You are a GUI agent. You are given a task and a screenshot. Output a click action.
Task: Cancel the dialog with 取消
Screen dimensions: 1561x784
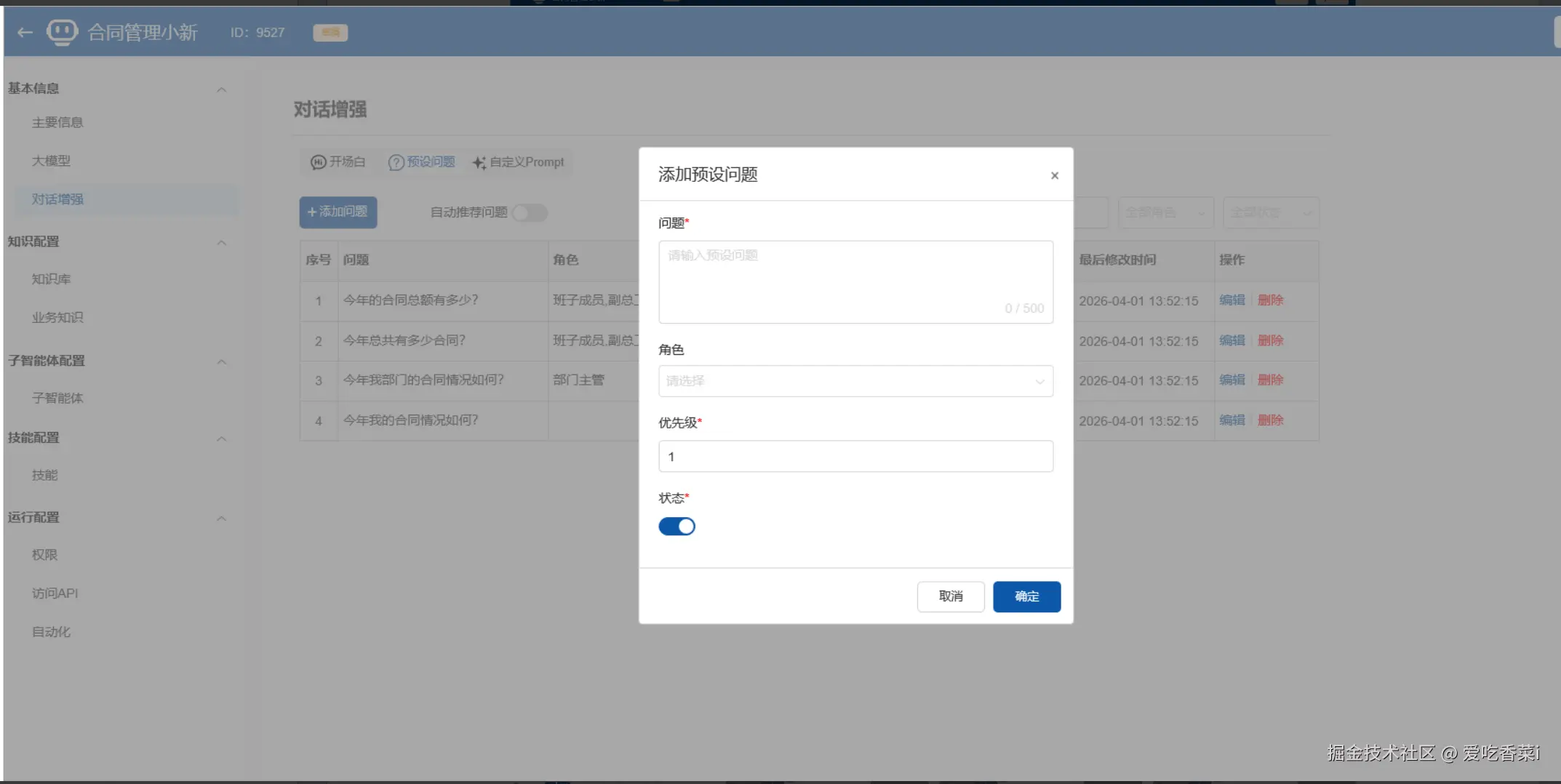[951, 596]
